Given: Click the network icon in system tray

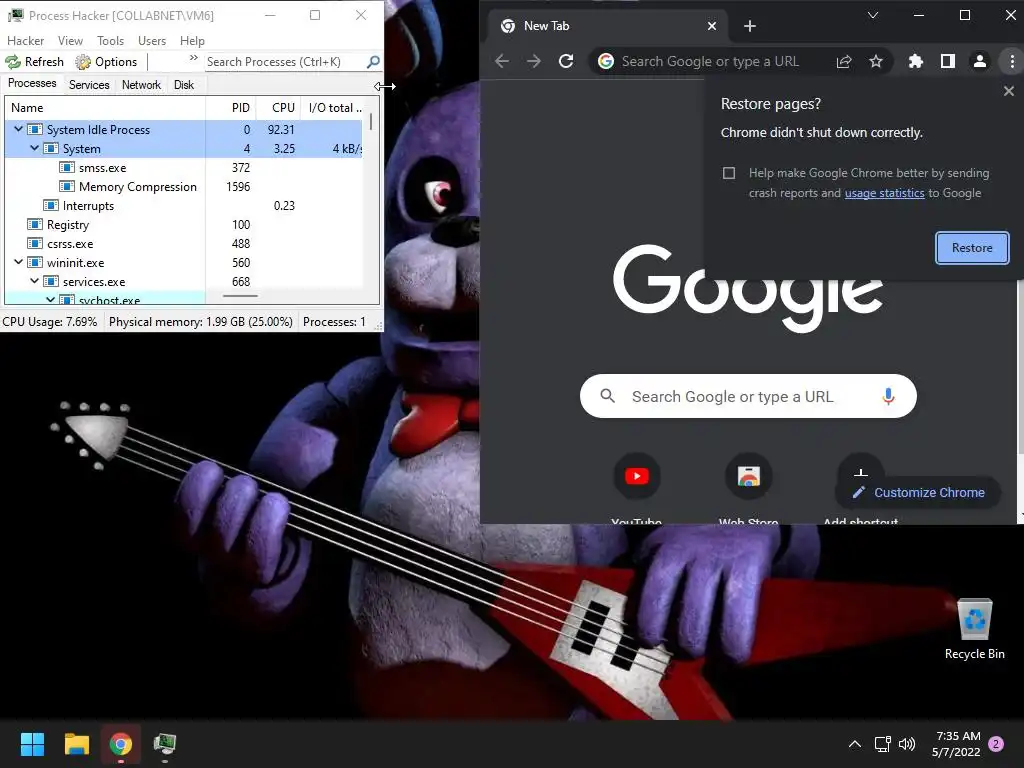Looking at the screenshot, I should (883, 744).
